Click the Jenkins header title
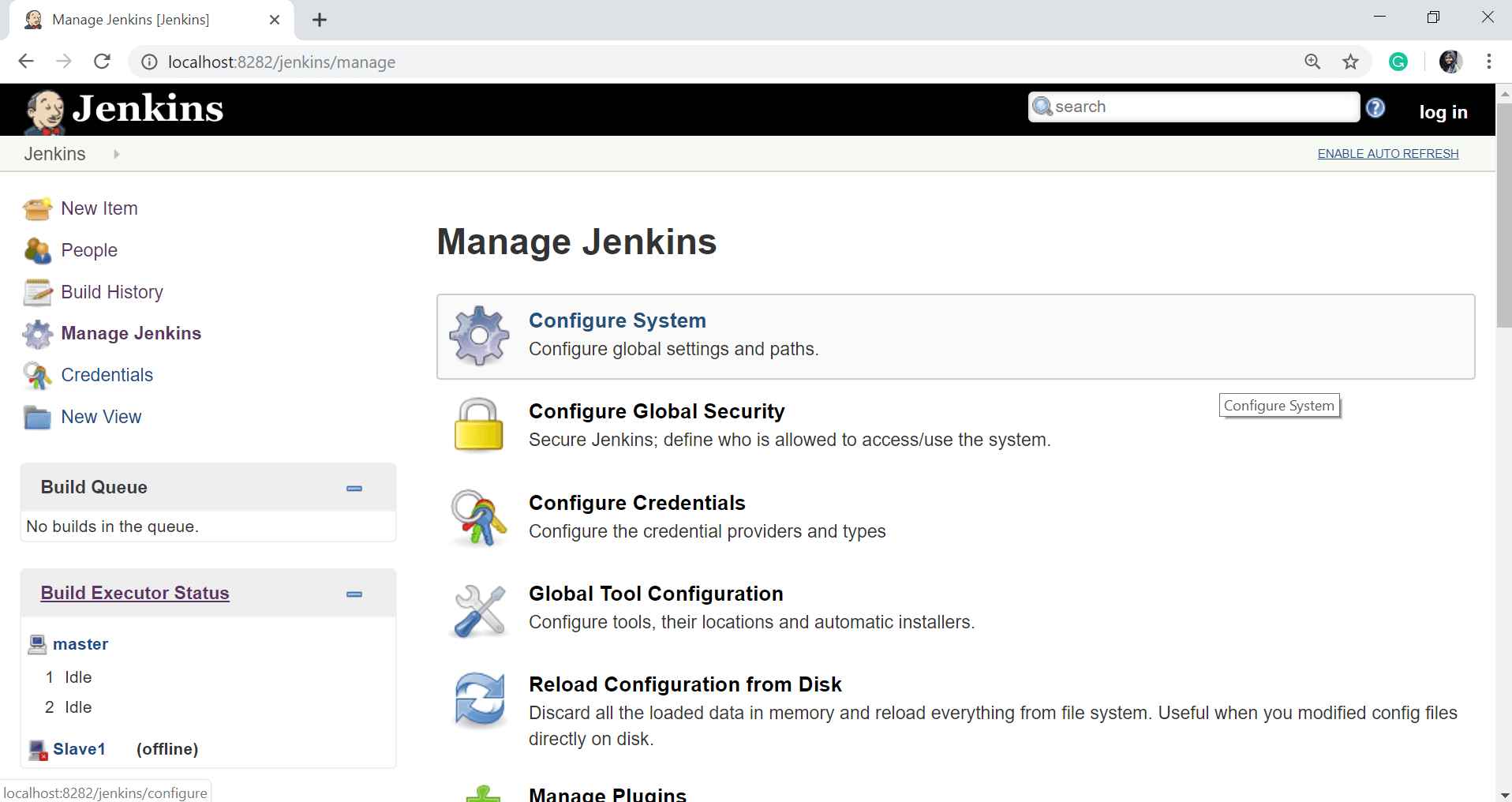Image resolution: width=1512 pixels, height=802 pixels. click(x=148, y=109)
